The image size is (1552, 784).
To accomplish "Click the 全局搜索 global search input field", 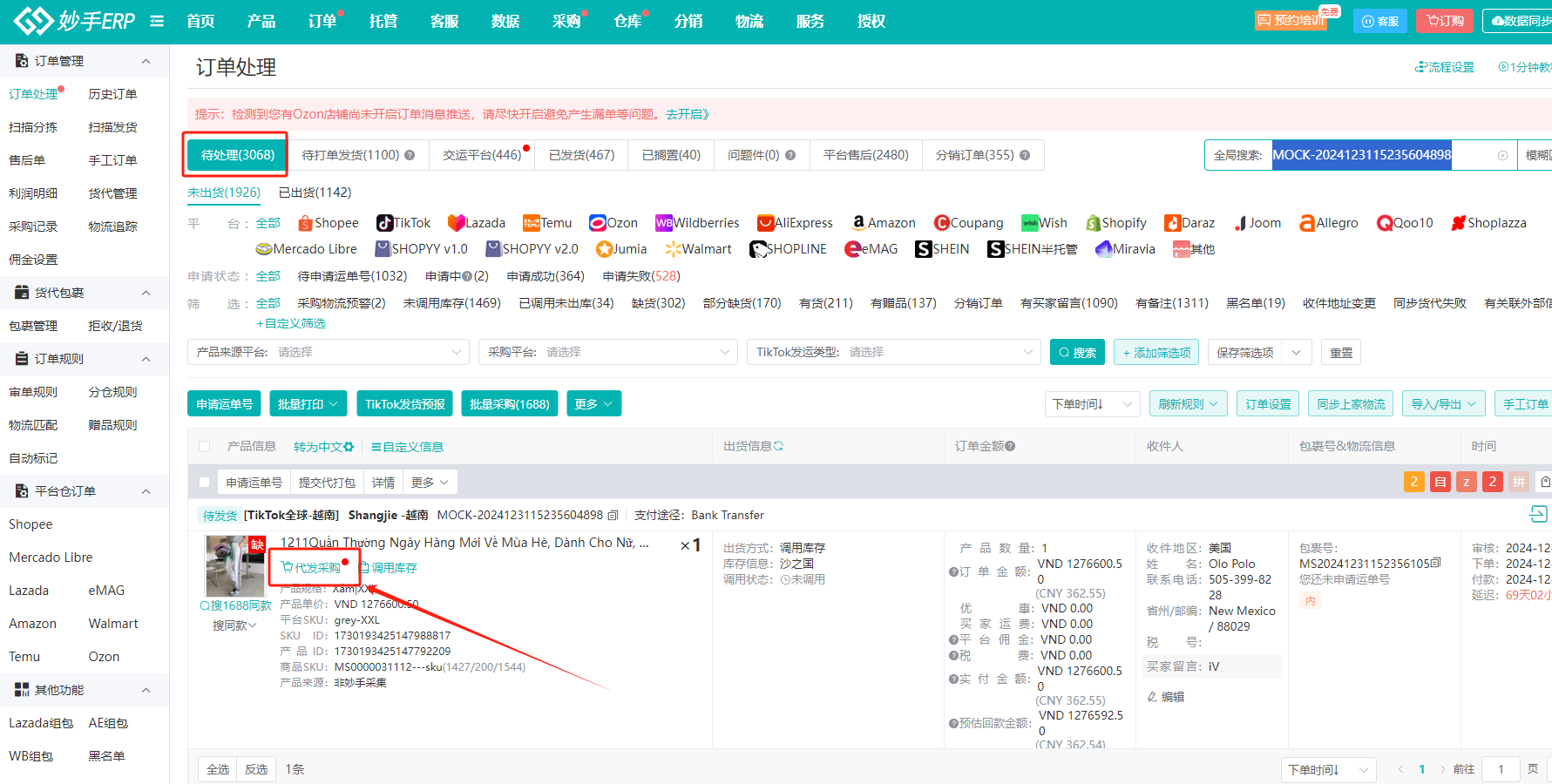I will (1359, 154).
